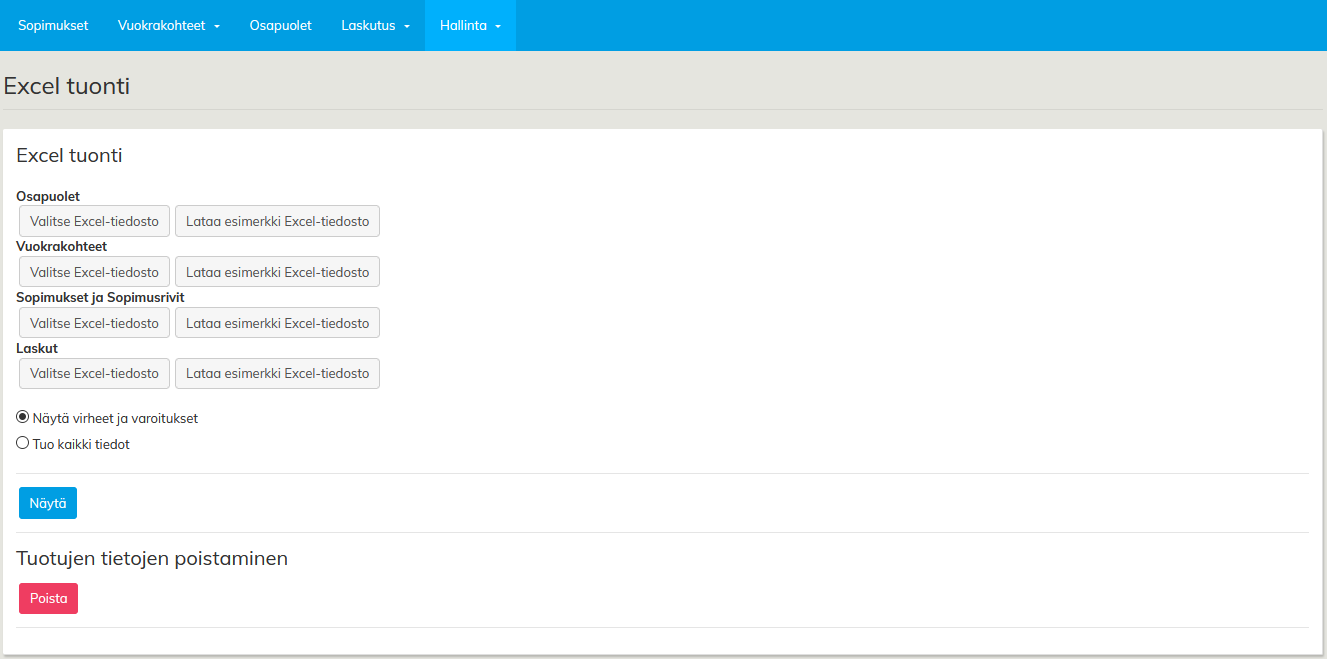The height and width of the screenshot is (659, 1327).
Task: Expand the Vuokrakohteet dropdown menu
Action: coord(168,25)
